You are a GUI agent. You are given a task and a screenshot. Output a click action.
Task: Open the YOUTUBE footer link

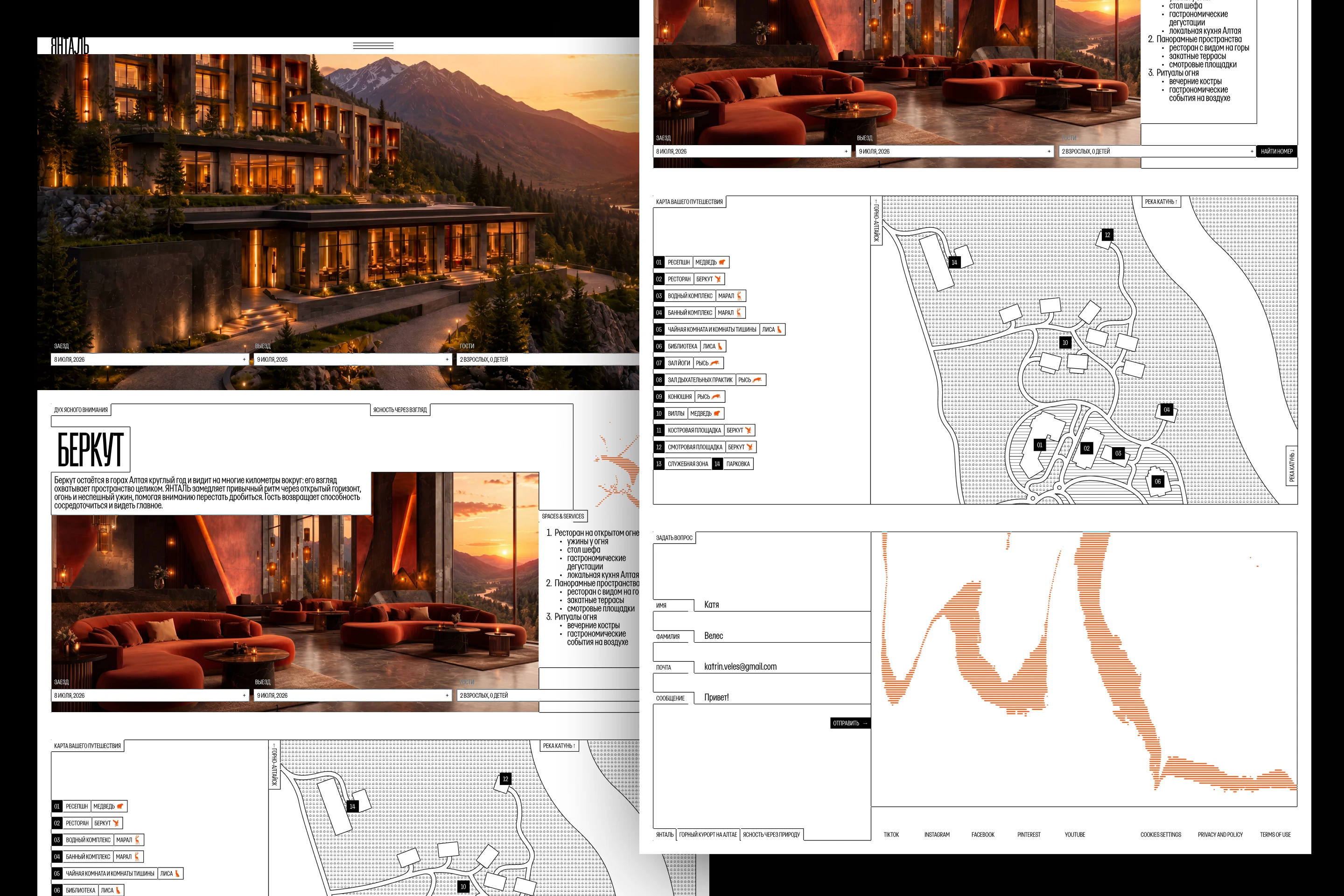coord(1075,835)
